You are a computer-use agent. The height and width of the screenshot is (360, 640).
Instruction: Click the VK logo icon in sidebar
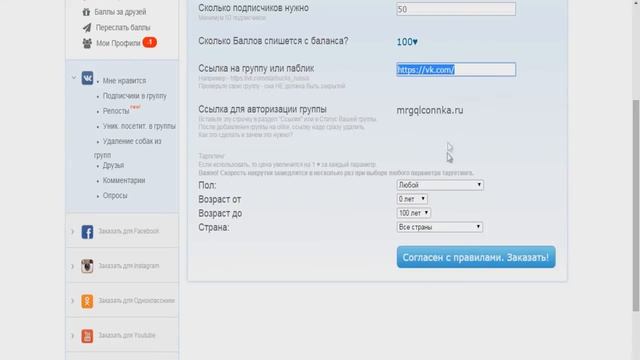pos(87,78)
